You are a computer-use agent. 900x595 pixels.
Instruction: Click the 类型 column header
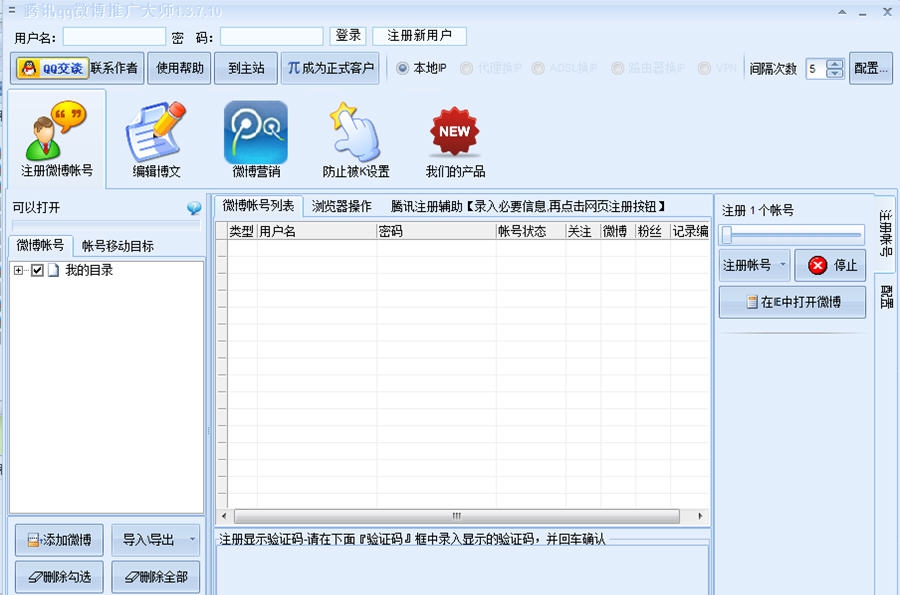point(242,231)
